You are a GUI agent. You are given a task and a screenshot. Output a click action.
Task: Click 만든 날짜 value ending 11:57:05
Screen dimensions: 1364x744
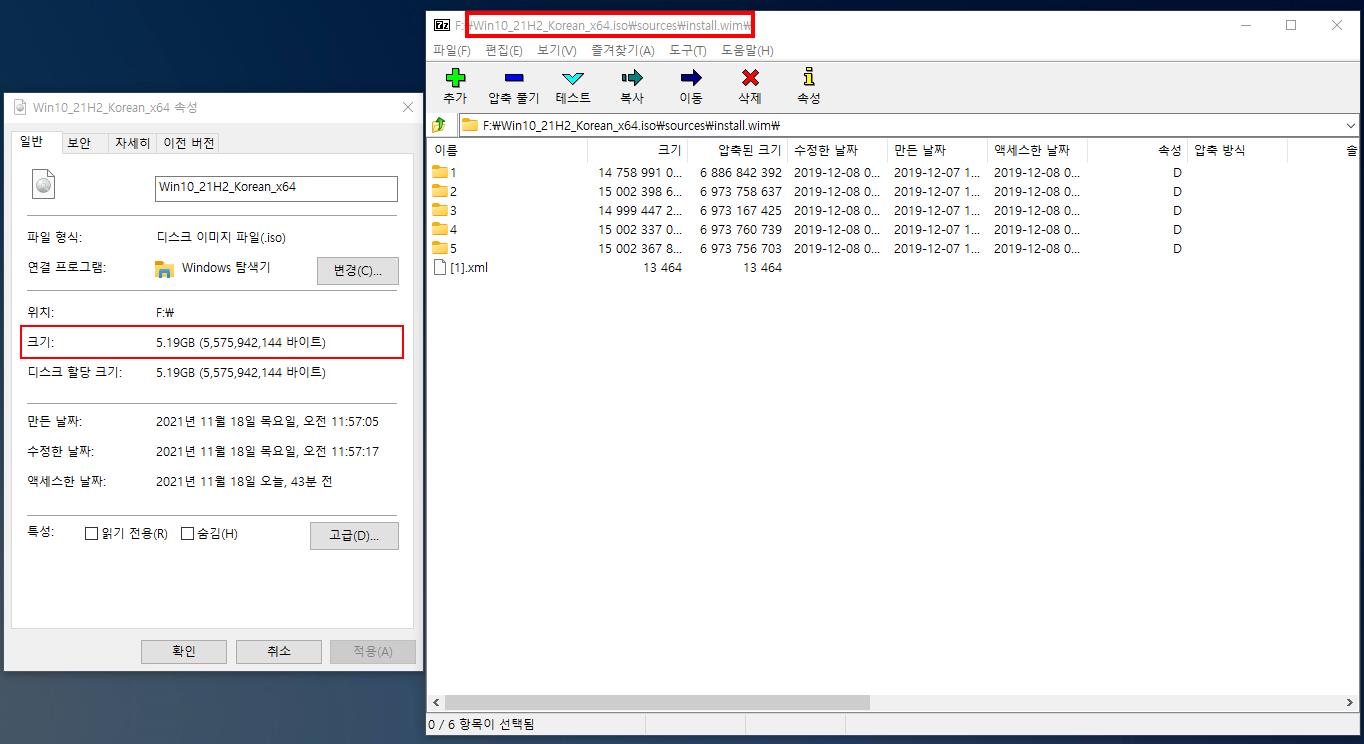click(267, 422)
